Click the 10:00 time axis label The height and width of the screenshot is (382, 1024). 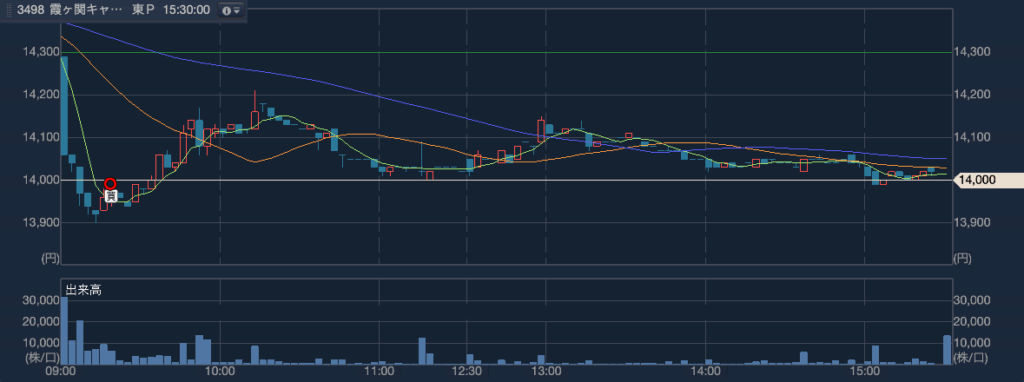coord(221,372)
